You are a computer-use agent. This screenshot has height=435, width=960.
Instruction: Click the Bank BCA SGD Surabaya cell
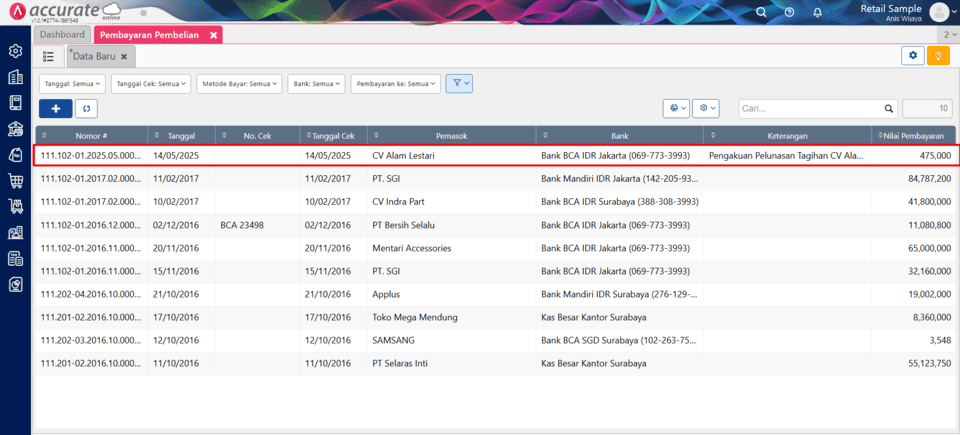click(x=619, y=340)
